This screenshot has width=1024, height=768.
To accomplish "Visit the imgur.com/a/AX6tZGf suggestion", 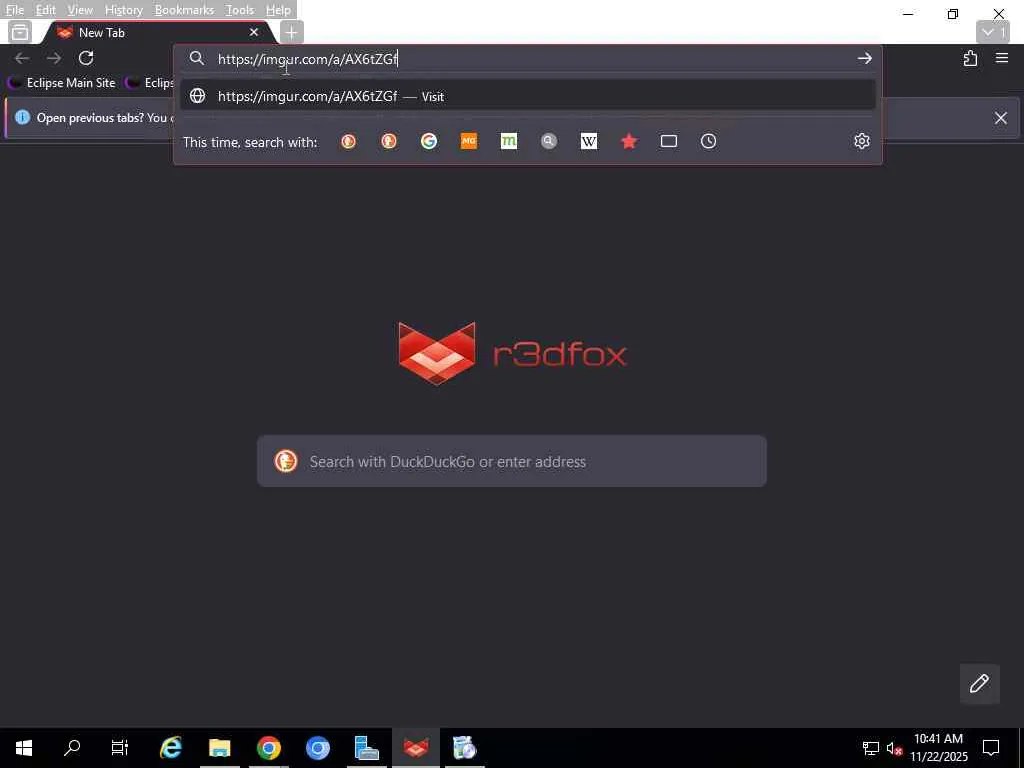I will coord(528,96).
